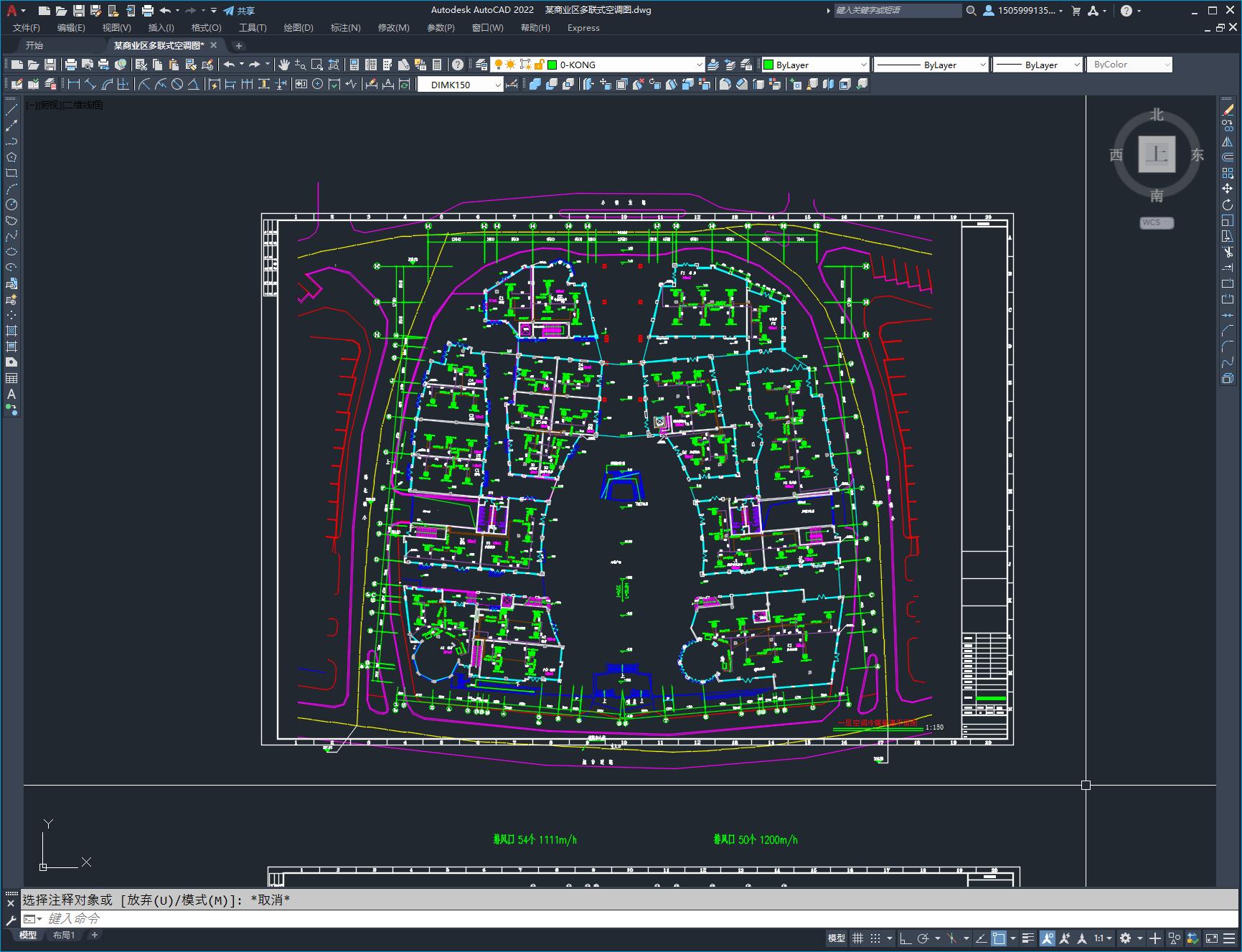
Task: Click the Diameter Dimension icon
Action: 177,84
